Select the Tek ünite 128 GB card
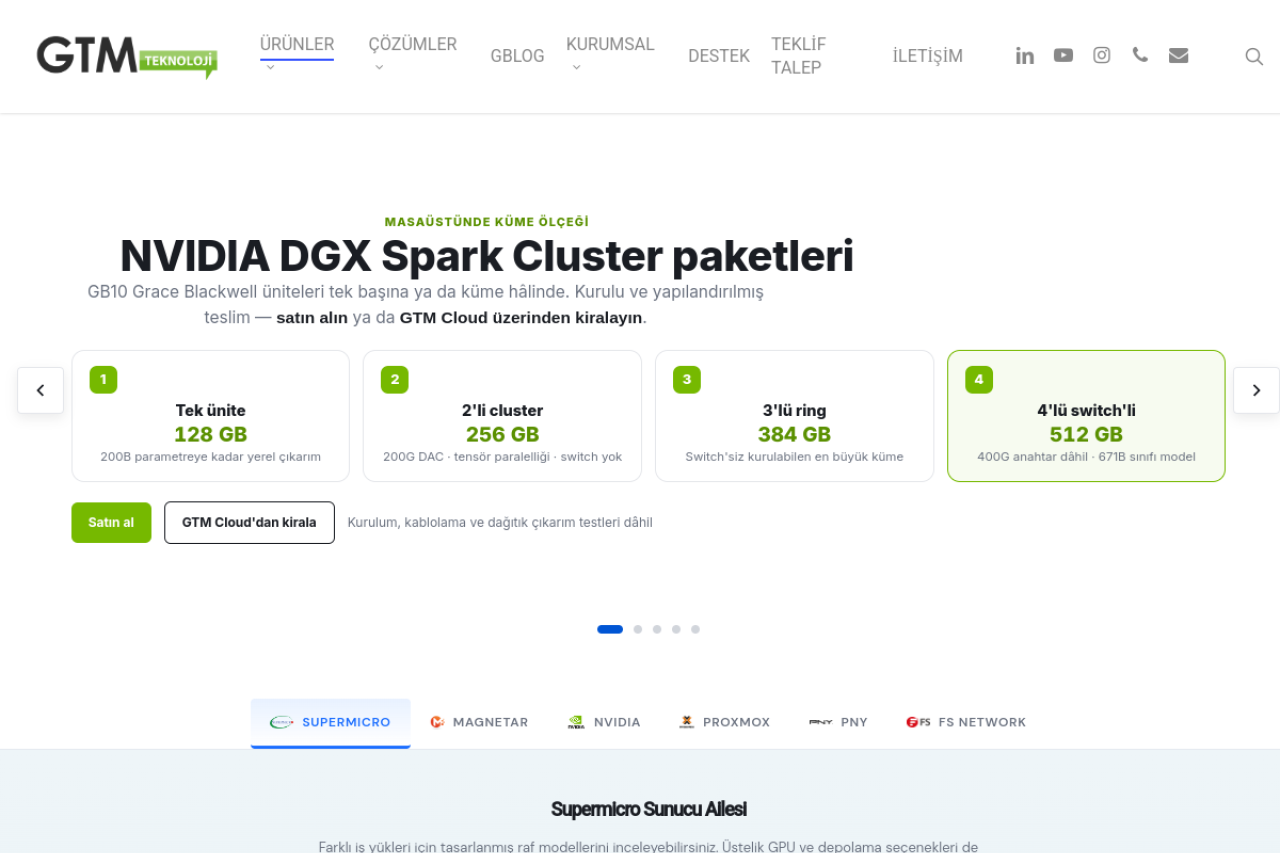 [211, 416]
